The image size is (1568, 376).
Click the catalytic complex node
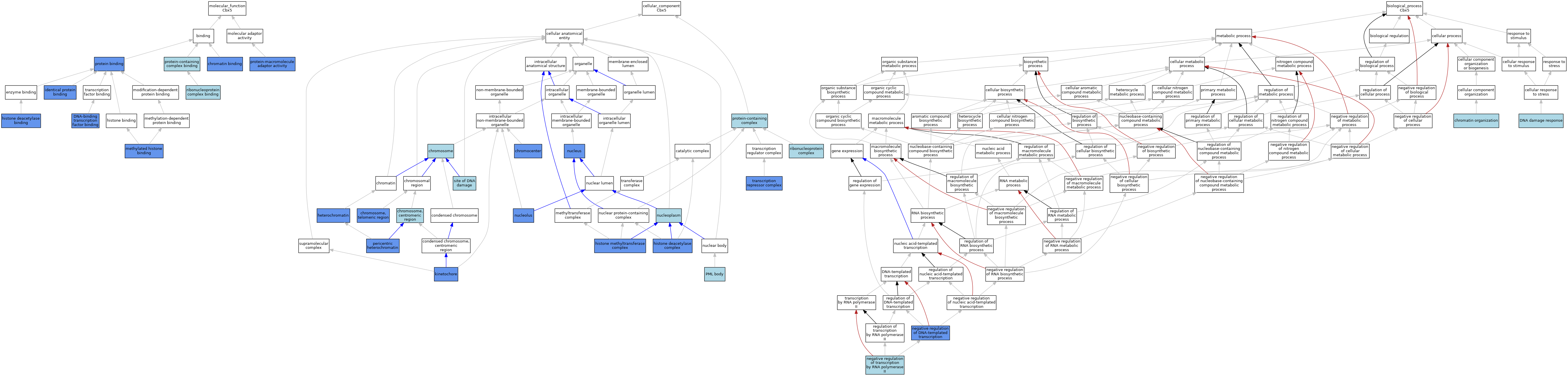(693, 151)
